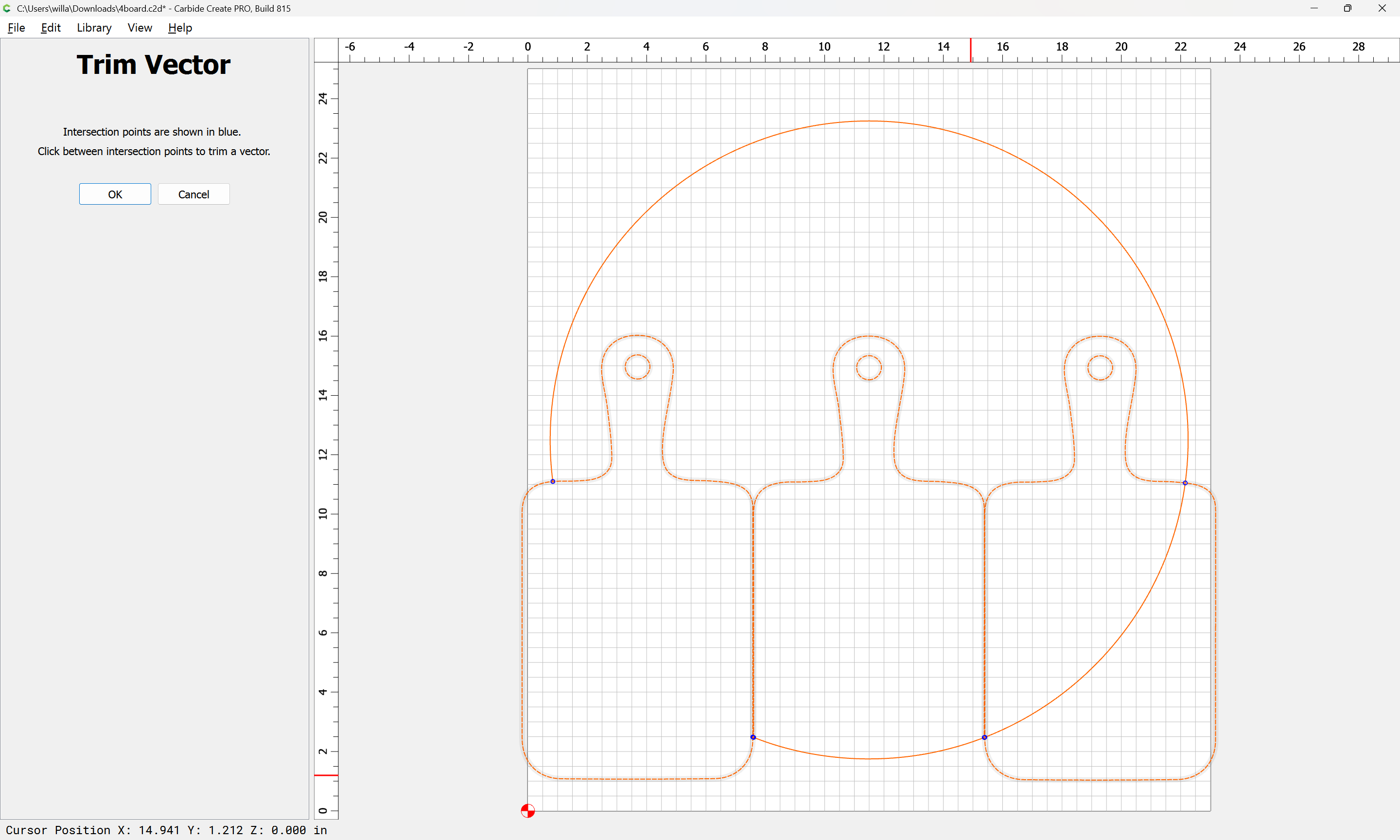This screenshot has height=840, width=1400.
Task: Click the blue intersection point at bottom of right board seam
Action: [985, 737]
